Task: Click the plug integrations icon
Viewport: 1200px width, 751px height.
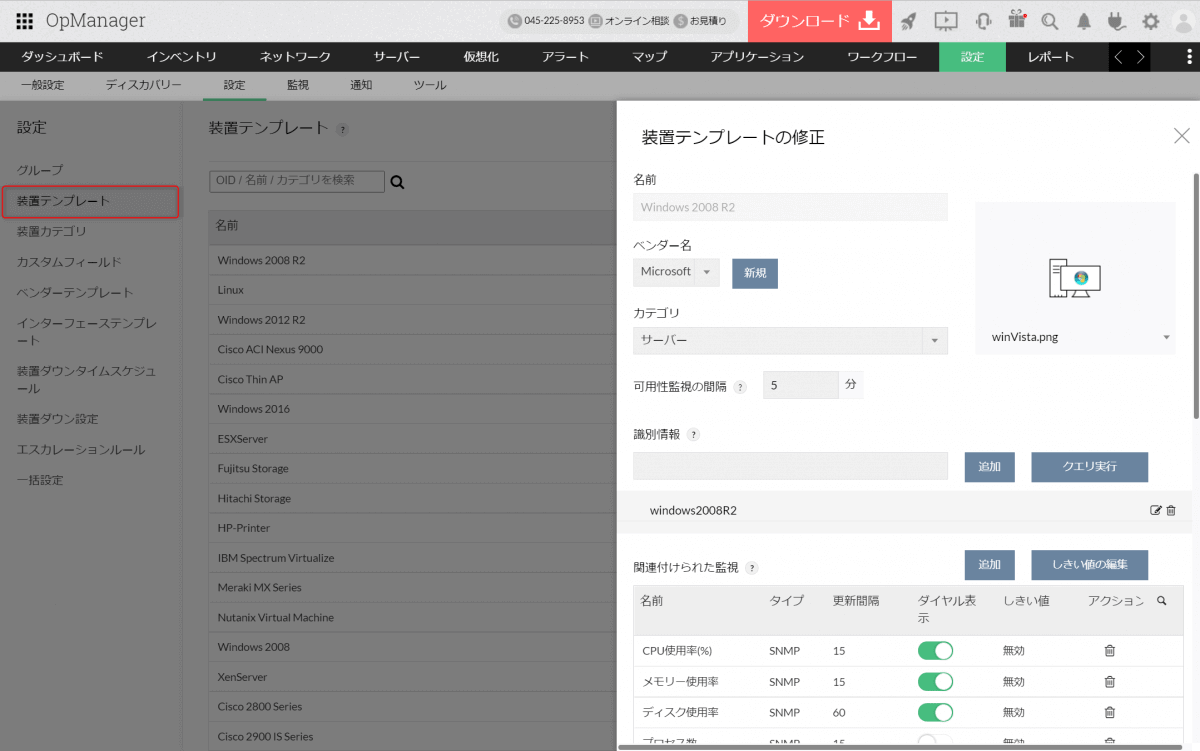Action: click(x=1117, y=21)
